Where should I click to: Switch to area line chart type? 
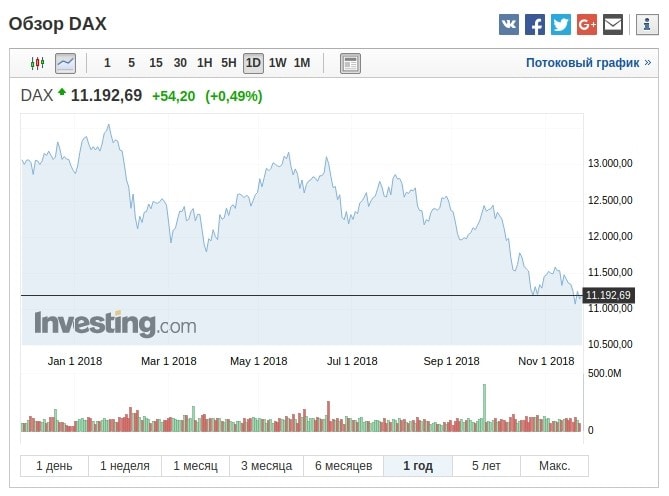tap(65, 63)
